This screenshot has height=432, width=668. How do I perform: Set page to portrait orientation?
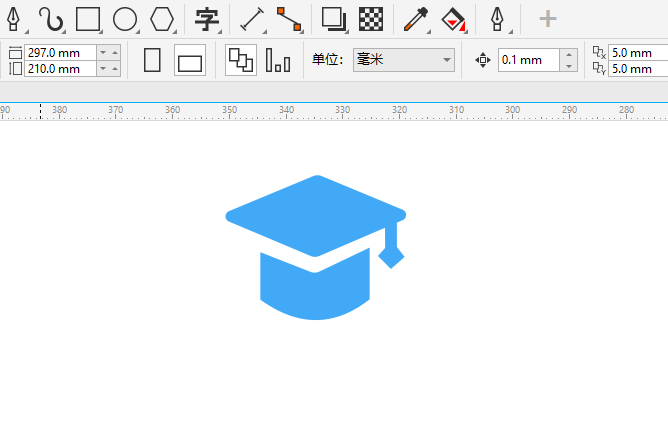pos(152,60)
